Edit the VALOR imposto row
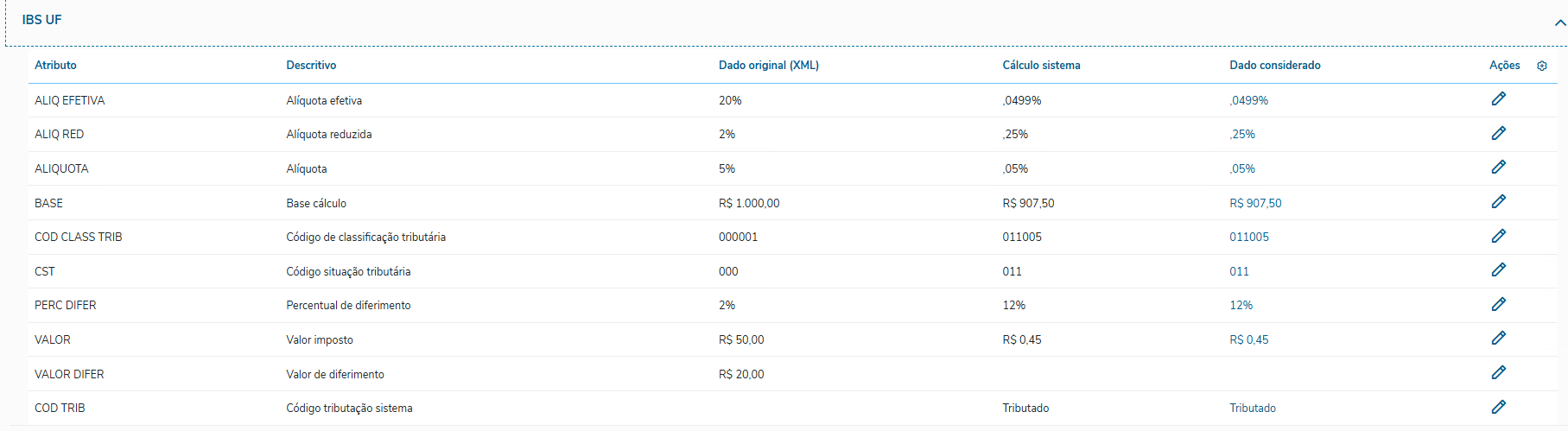Screen dimensions: 1568x431 coord(1498,339)
